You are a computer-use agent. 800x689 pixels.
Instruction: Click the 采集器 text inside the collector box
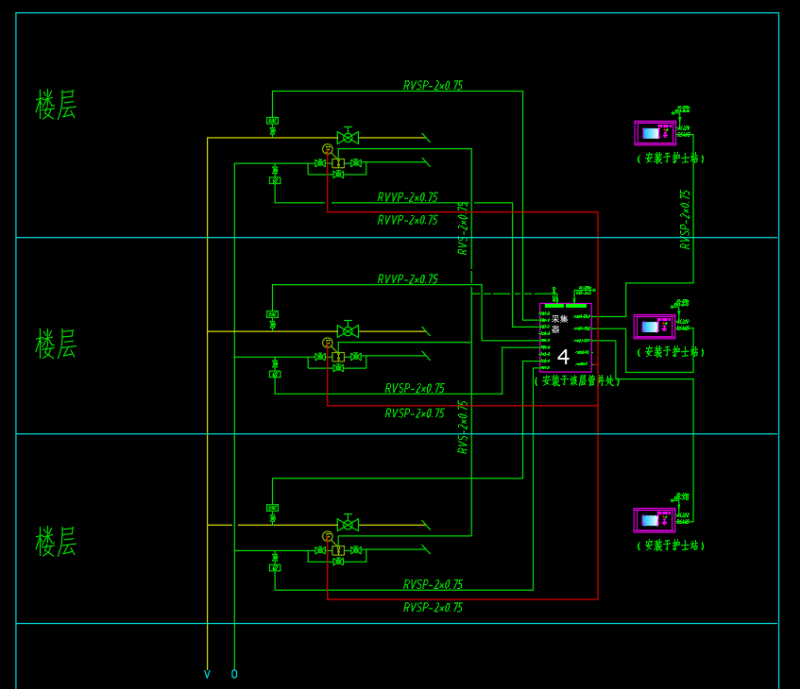coord(560,324)
